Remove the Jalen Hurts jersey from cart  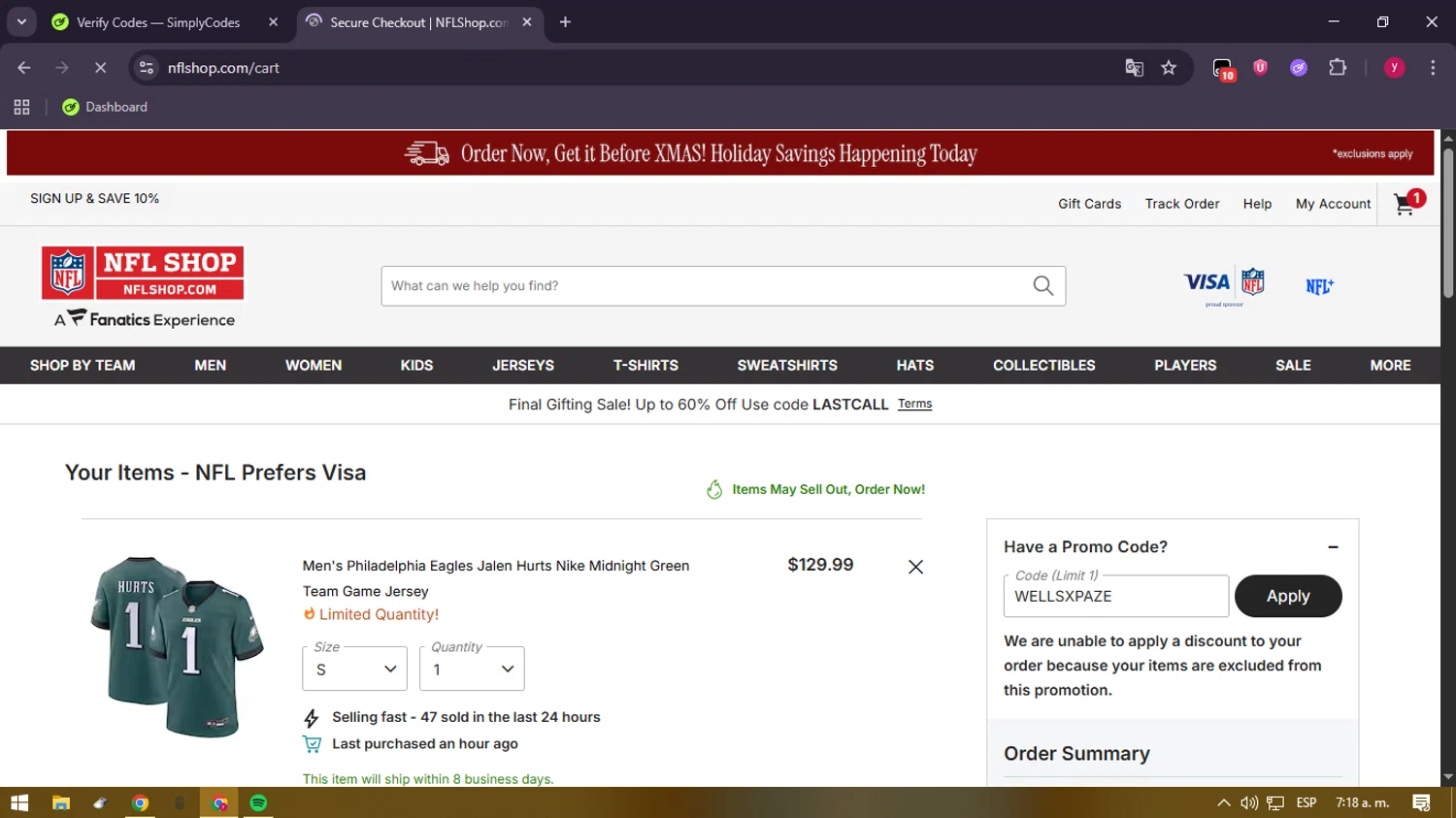tap(915, 567)
